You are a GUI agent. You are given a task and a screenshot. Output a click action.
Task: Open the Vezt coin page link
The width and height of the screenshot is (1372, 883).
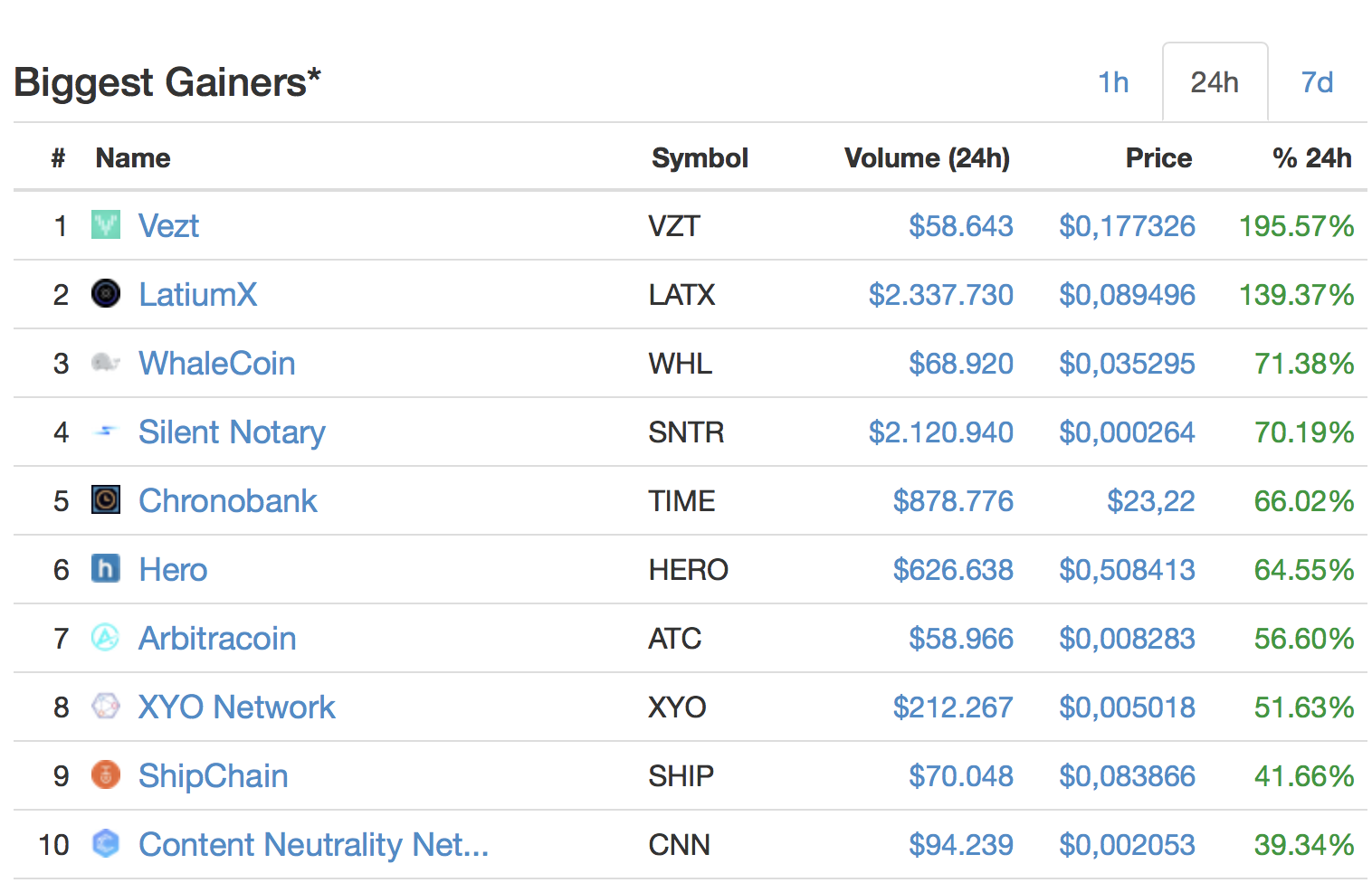(168, 225)
